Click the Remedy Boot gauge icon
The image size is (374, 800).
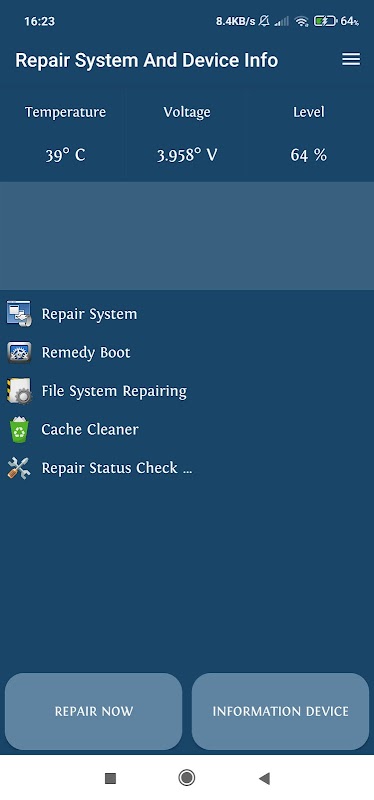19,353
